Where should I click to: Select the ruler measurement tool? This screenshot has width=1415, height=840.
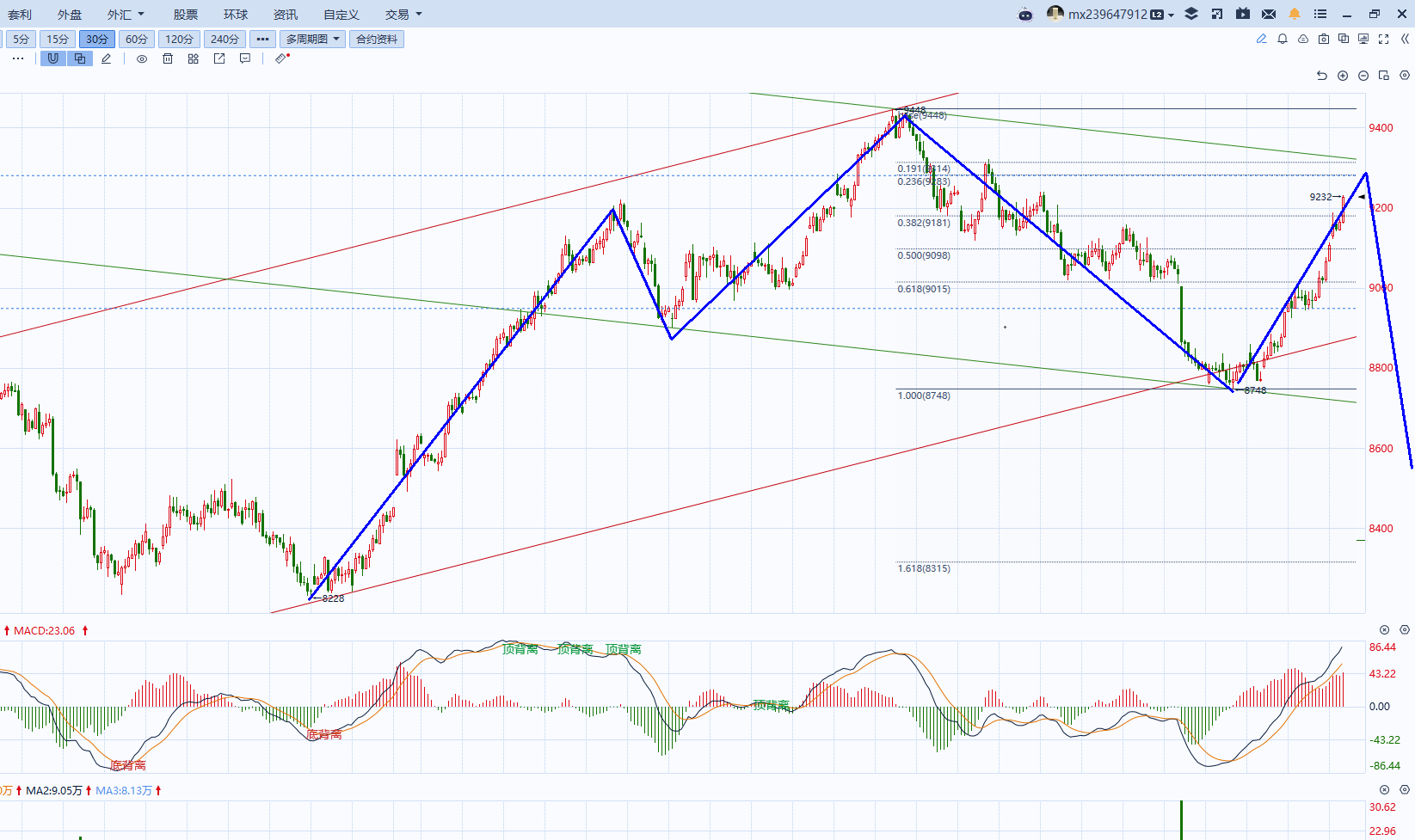[x=281, y=58]
